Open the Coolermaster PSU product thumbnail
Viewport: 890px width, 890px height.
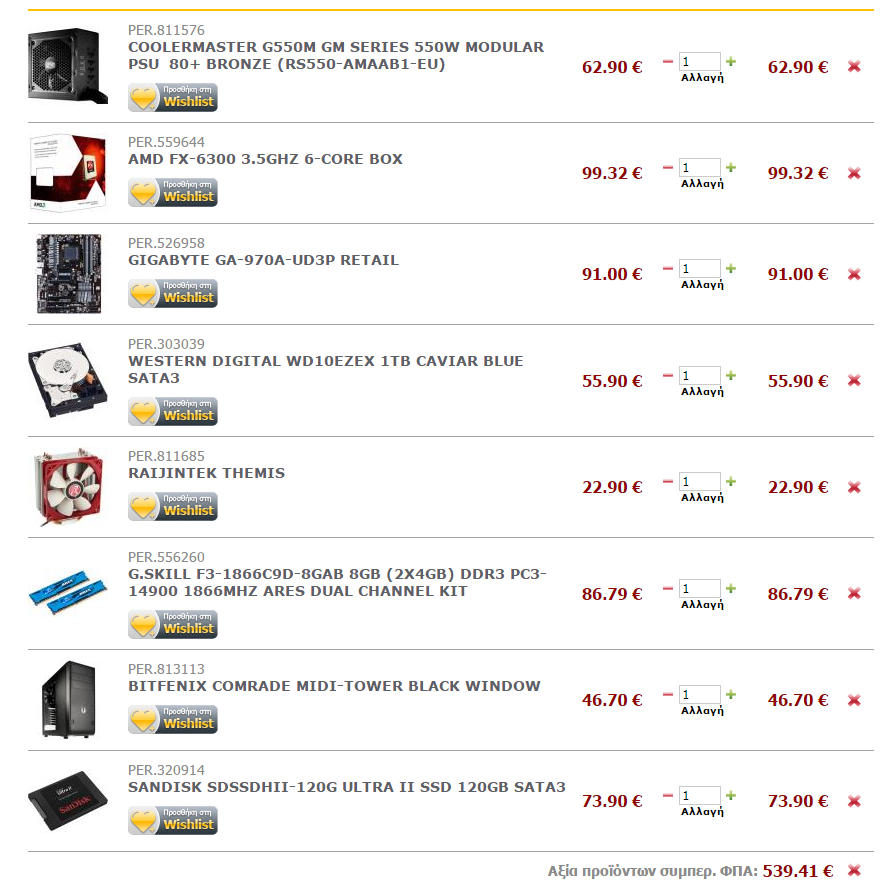pyautogui.click(x=68, y=66)
